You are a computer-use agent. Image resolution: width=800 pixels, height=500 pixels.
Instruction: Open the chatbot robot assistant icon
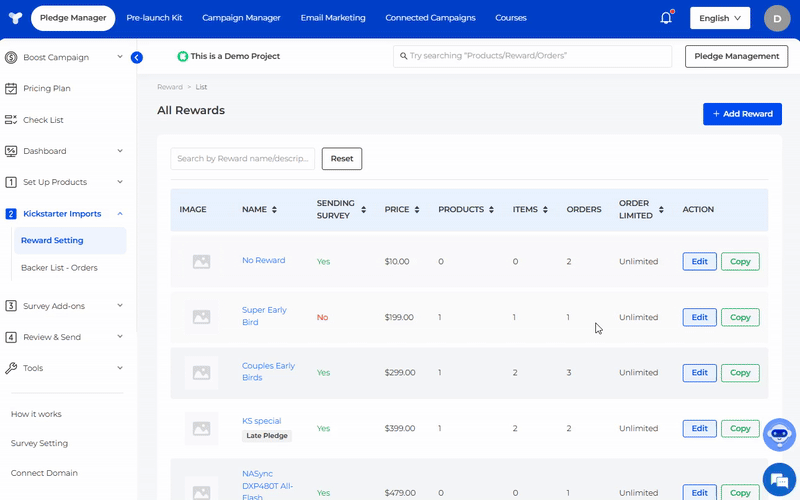[778, 435]
